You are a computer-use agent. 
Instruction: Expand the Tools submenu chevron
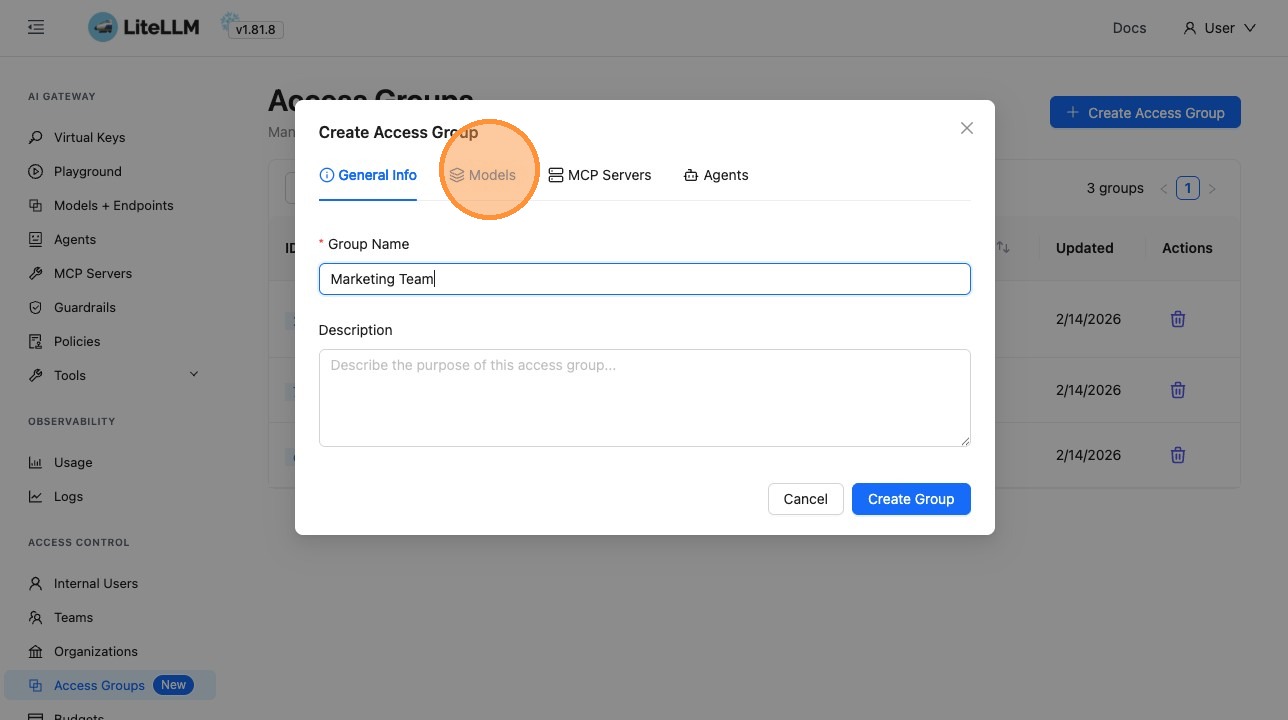194,374
